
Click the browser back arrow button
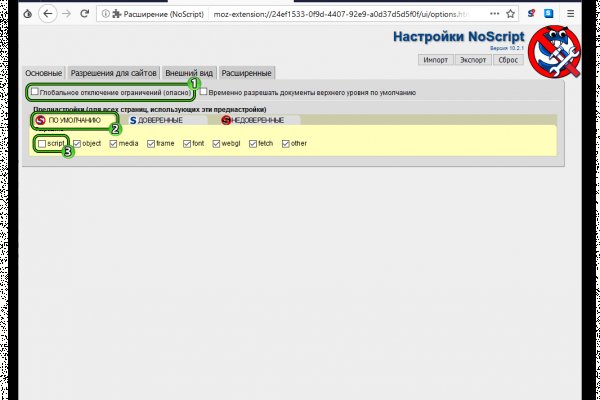pyautogui.click(x=47, y=15)
